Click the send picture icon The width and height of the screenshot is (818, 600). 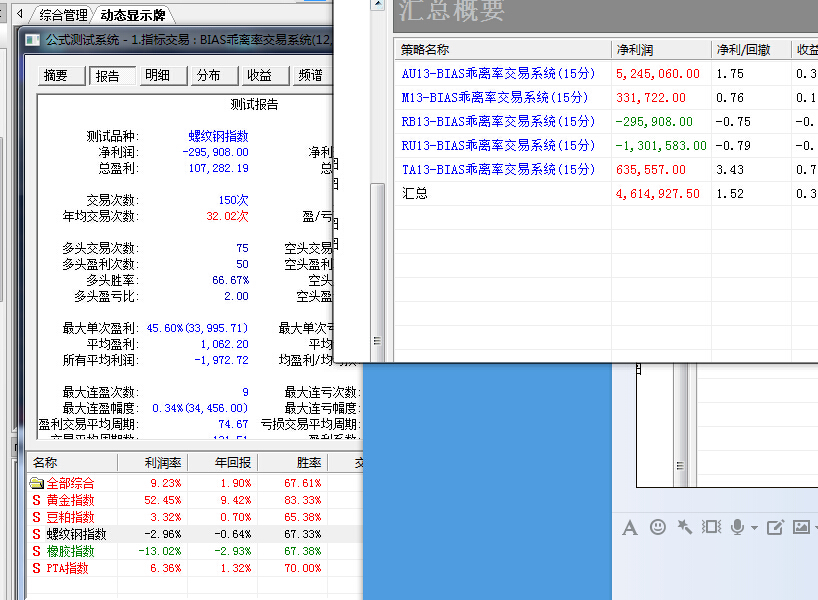801,527
